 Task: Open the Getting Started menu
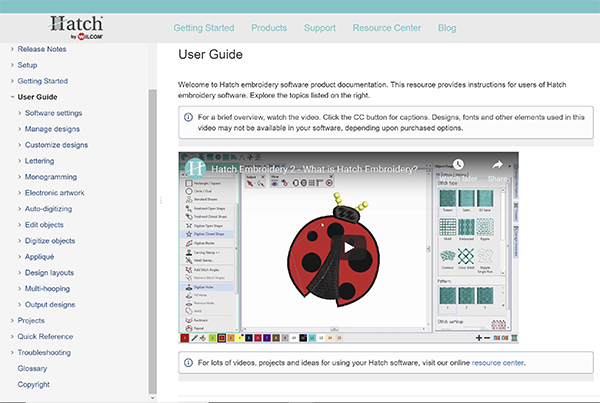(204, 28)
